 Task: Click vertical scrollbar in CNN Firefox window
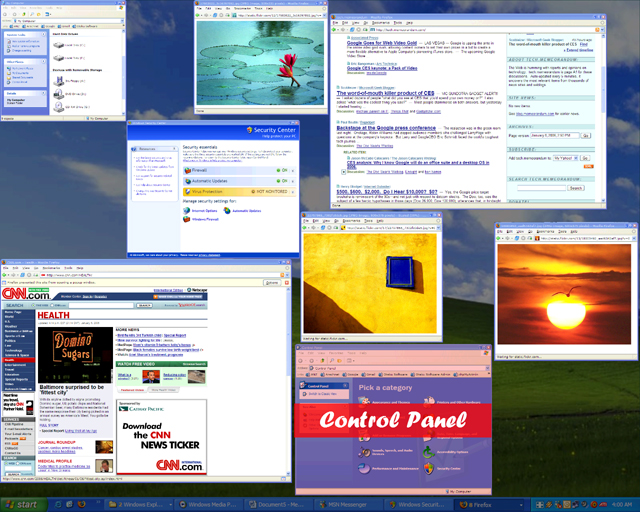coord(289,380)
